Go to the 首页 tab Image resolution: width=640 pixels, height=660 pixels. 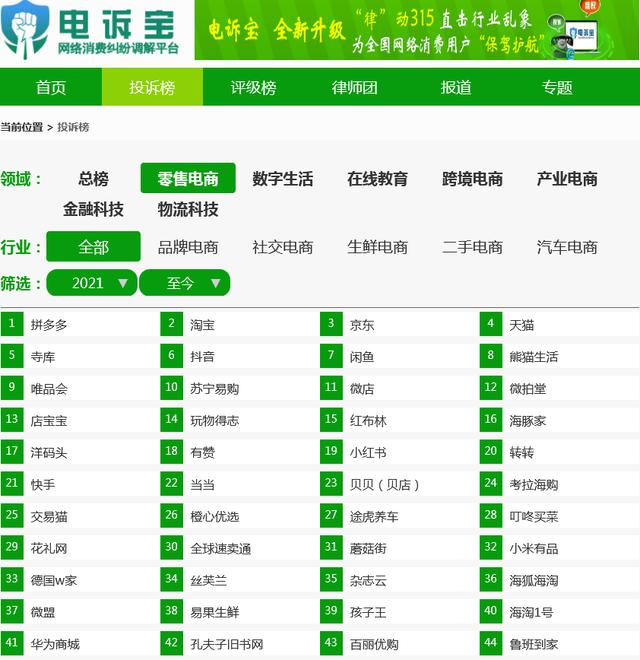[x=51, y=87]
